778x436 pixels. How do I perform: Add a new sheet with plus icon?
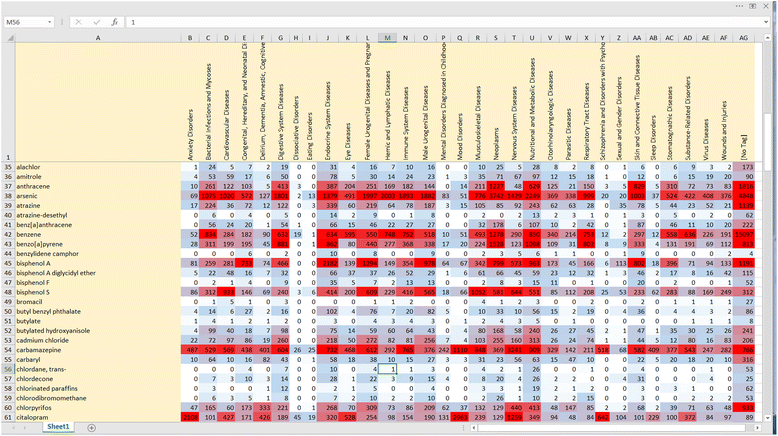click(91, 427)
